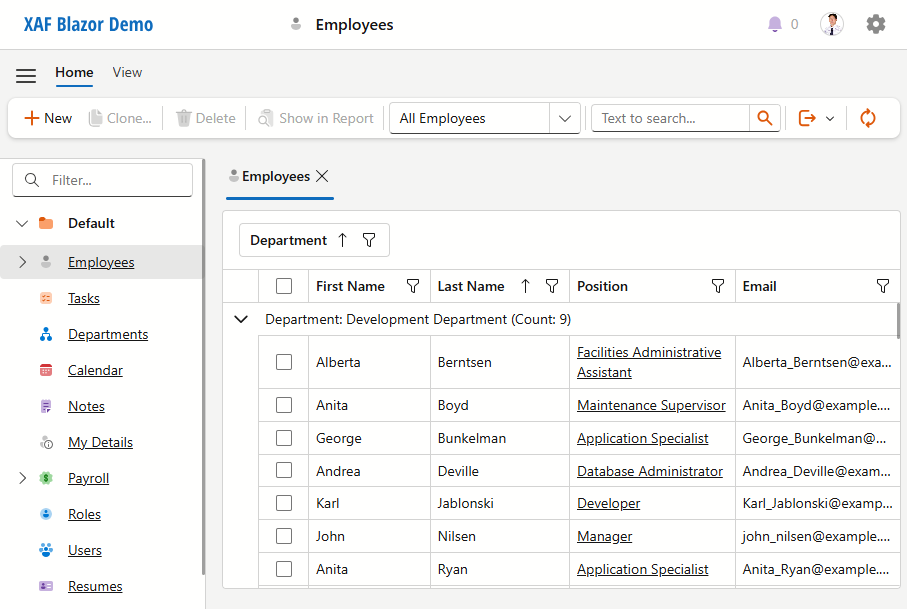Screen dimensions: 907x609
Task: Click the Roles icon in sidebar
Action: (46, 514)
